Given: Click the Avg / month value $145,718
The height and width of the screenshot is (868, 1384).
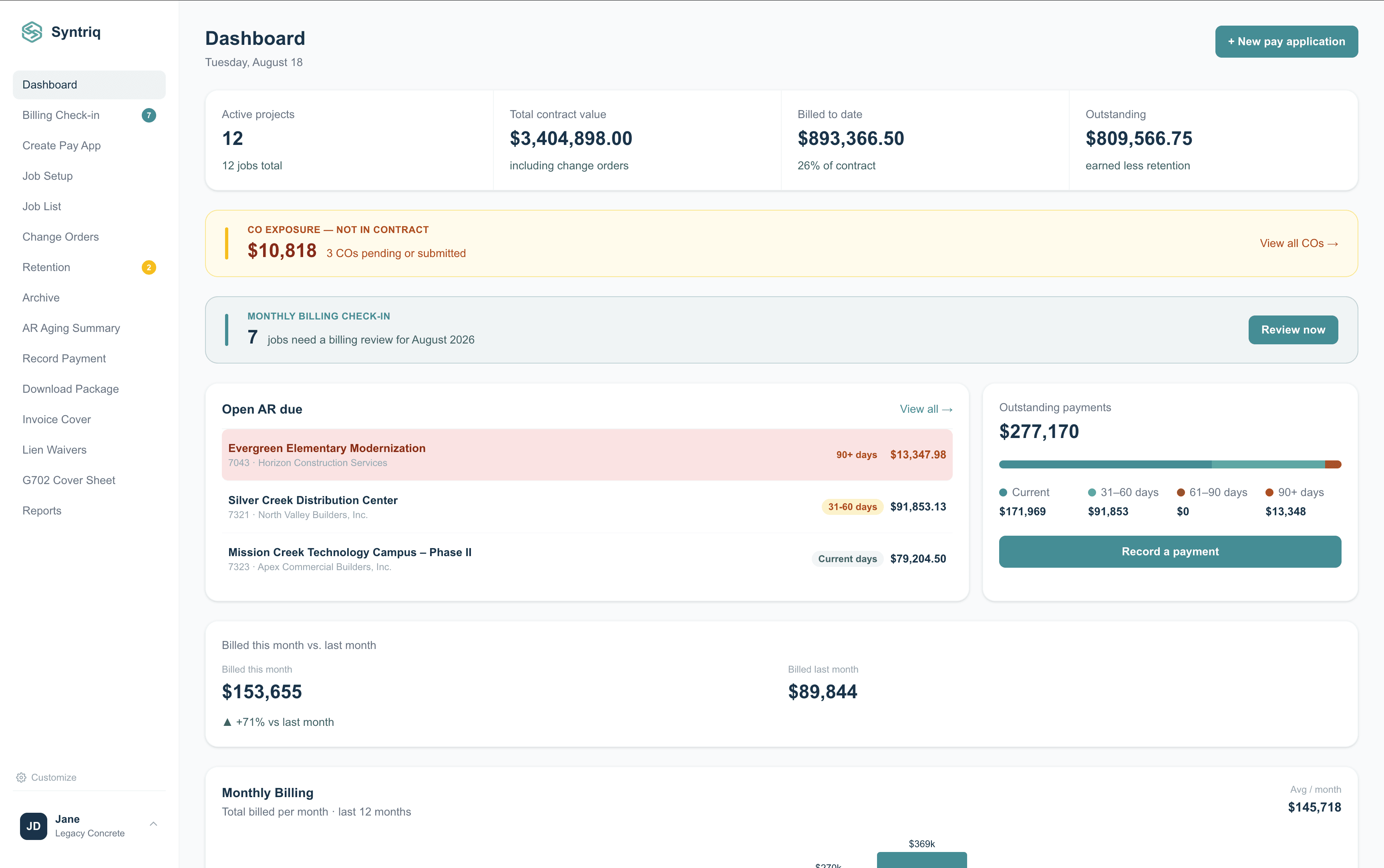Looking at the screenshot, I should tap(1315, 808).
